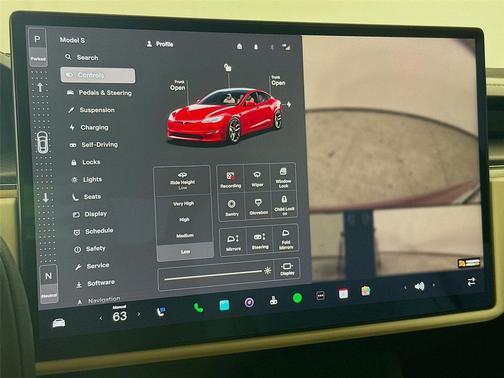Toggle Window Lock
The width and height of the screenshot is (504, 378).
pyautogui.click(x=283, y=178)
